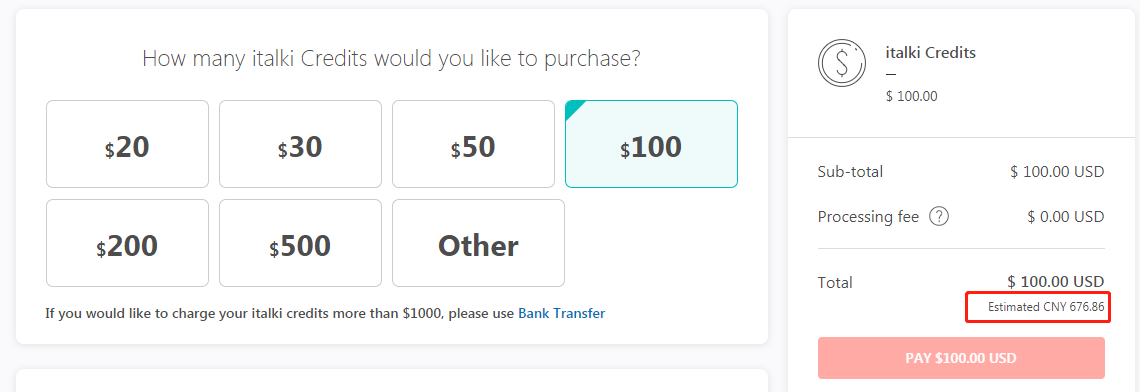Click the Sub-total $ 100.00 USD value
This screenshot has width=1140, height=392.
pos(1057,172)
